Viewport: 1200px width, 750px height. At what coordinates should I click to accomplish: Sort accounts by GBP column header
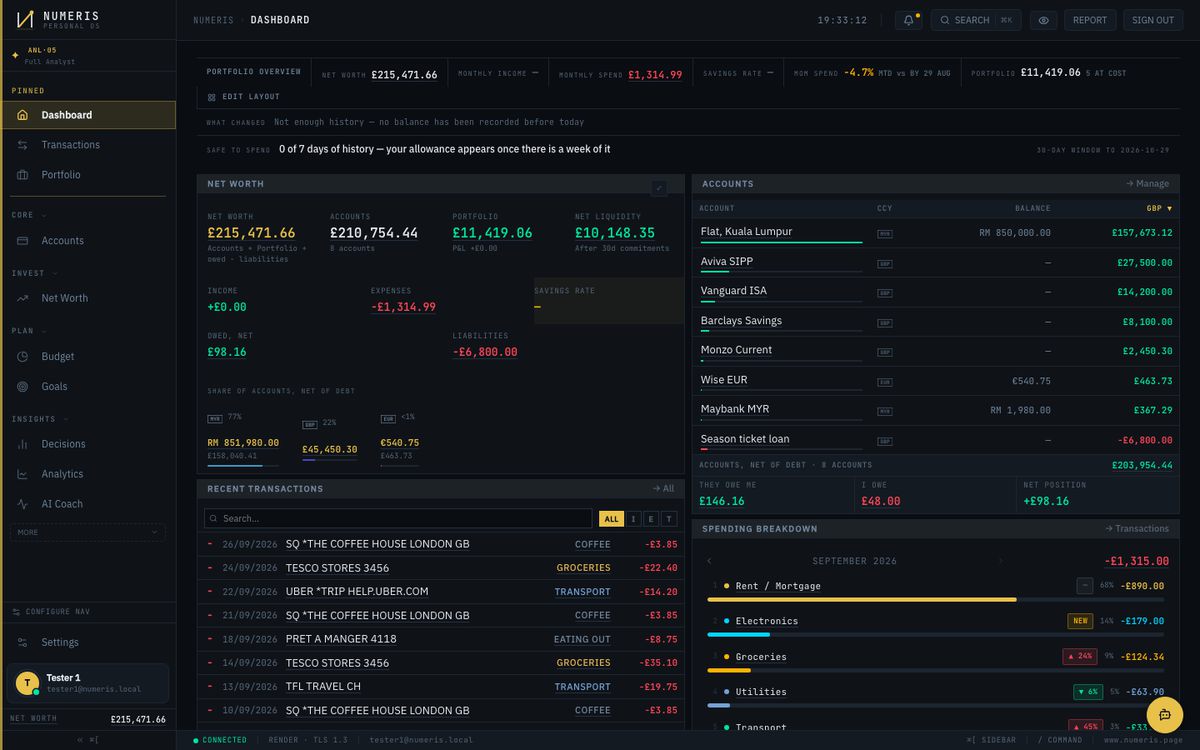point(1159,209)
